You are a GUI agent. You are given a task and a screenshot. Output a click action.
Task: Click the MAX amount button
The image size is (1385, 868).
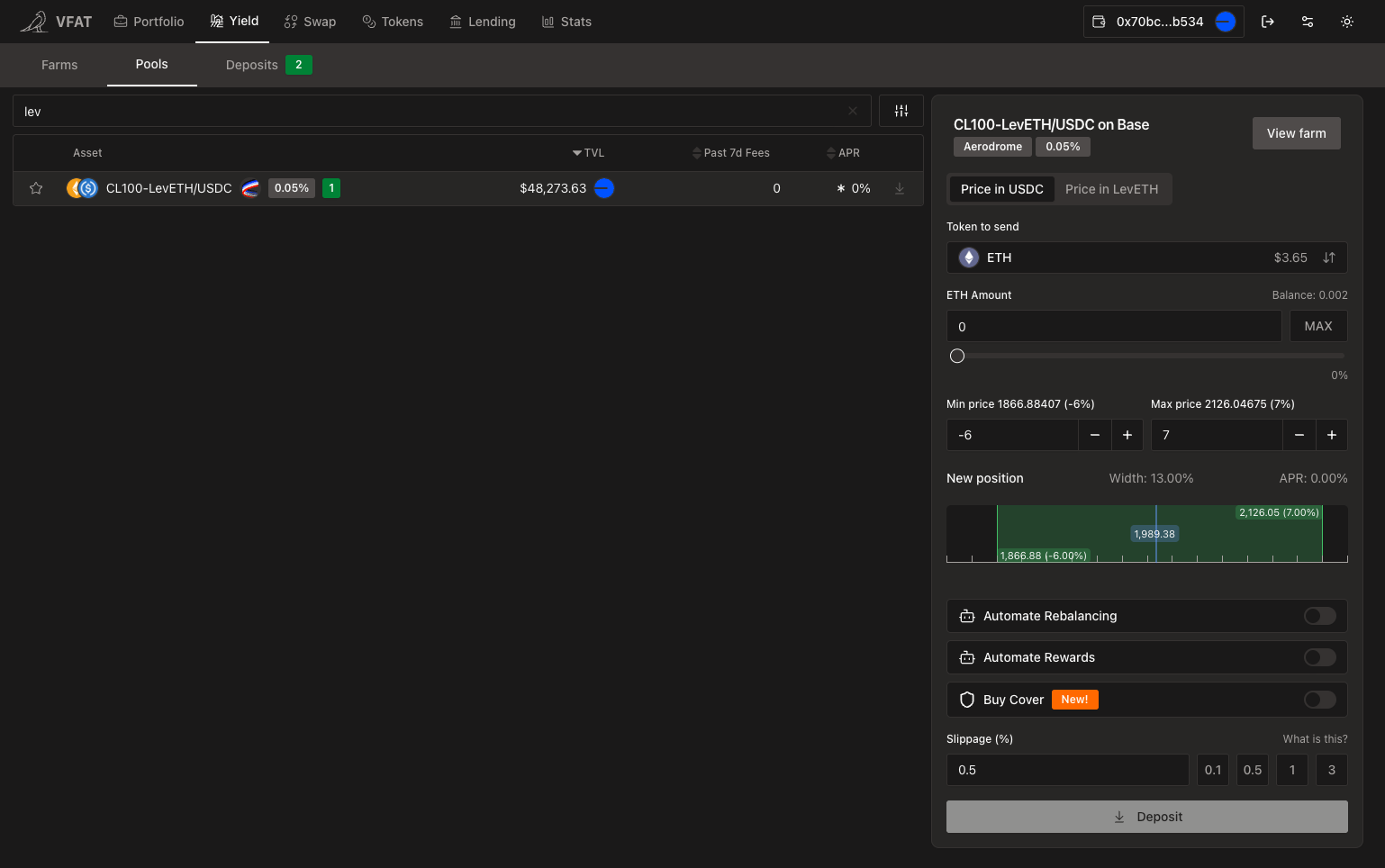click(x=1318, y=326)
